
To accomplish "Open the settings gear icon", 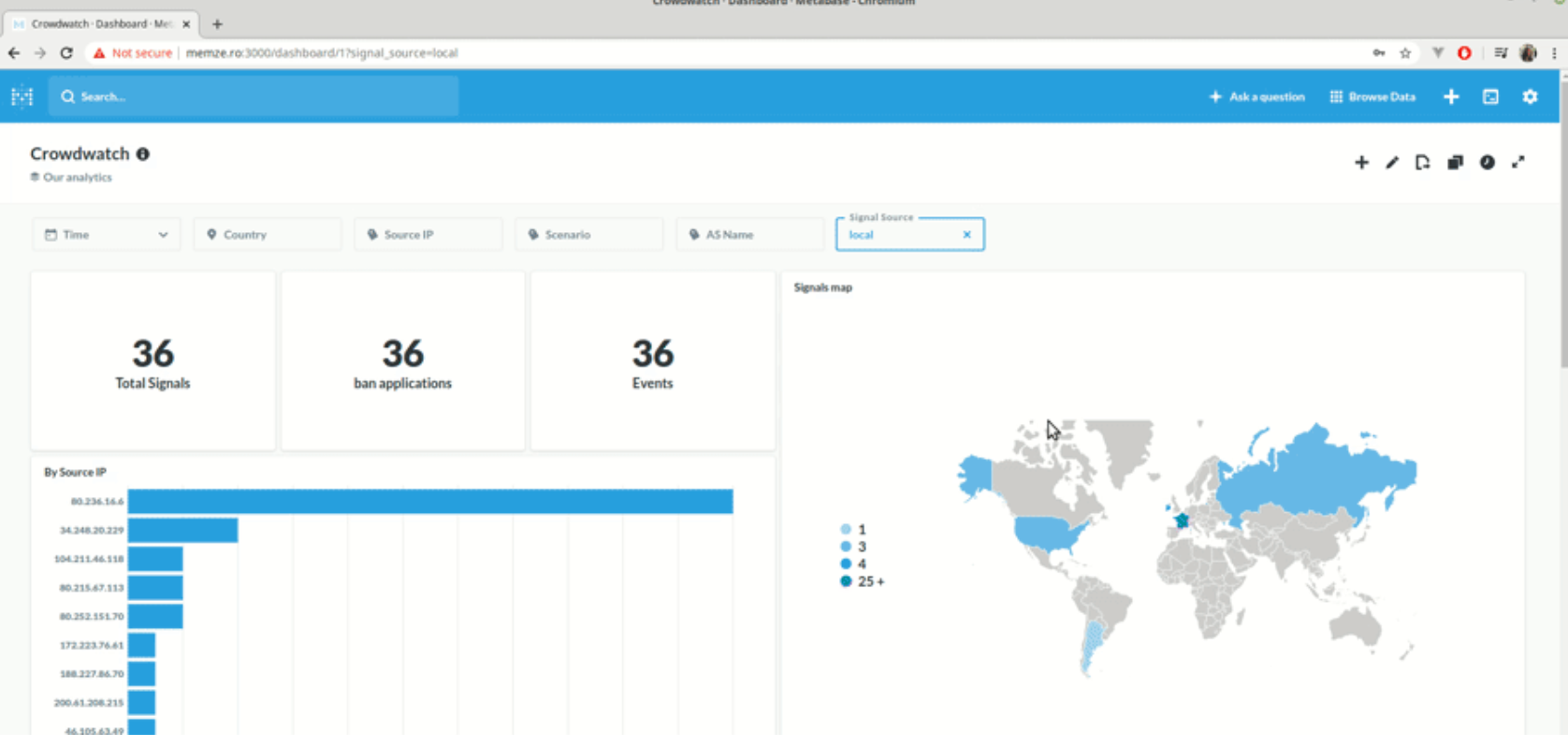I will pyautogui.click(x=1530, y=96).
